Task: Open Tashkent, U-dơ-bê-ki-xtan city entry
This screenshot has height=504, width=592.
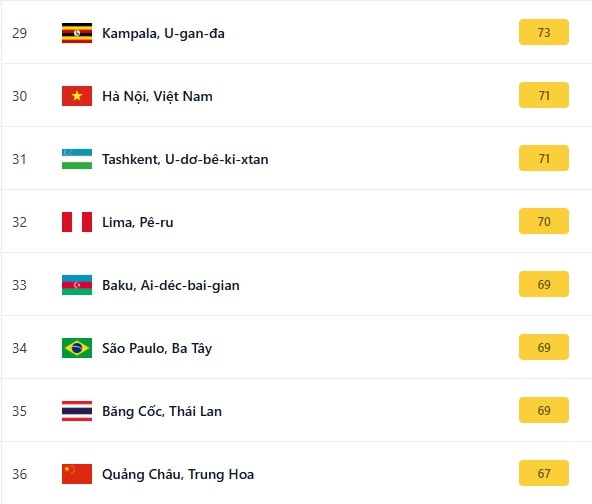Action: coord(185,159)
